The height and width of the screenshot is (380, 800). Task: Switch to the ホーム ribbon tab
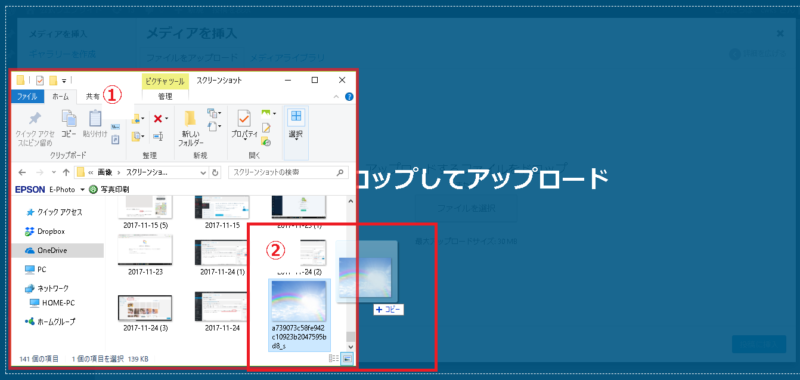tap(60, 96)
